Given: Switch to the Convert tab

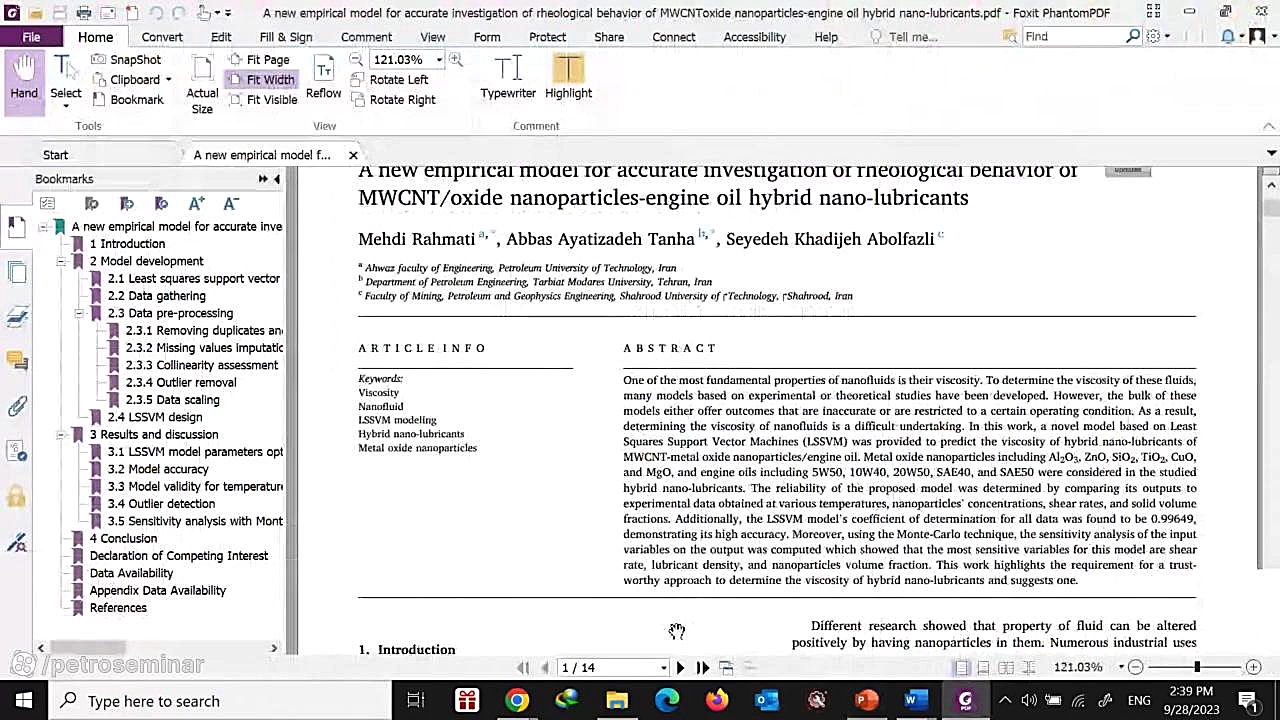Looking at the screenshot, I should click(162, 37).
